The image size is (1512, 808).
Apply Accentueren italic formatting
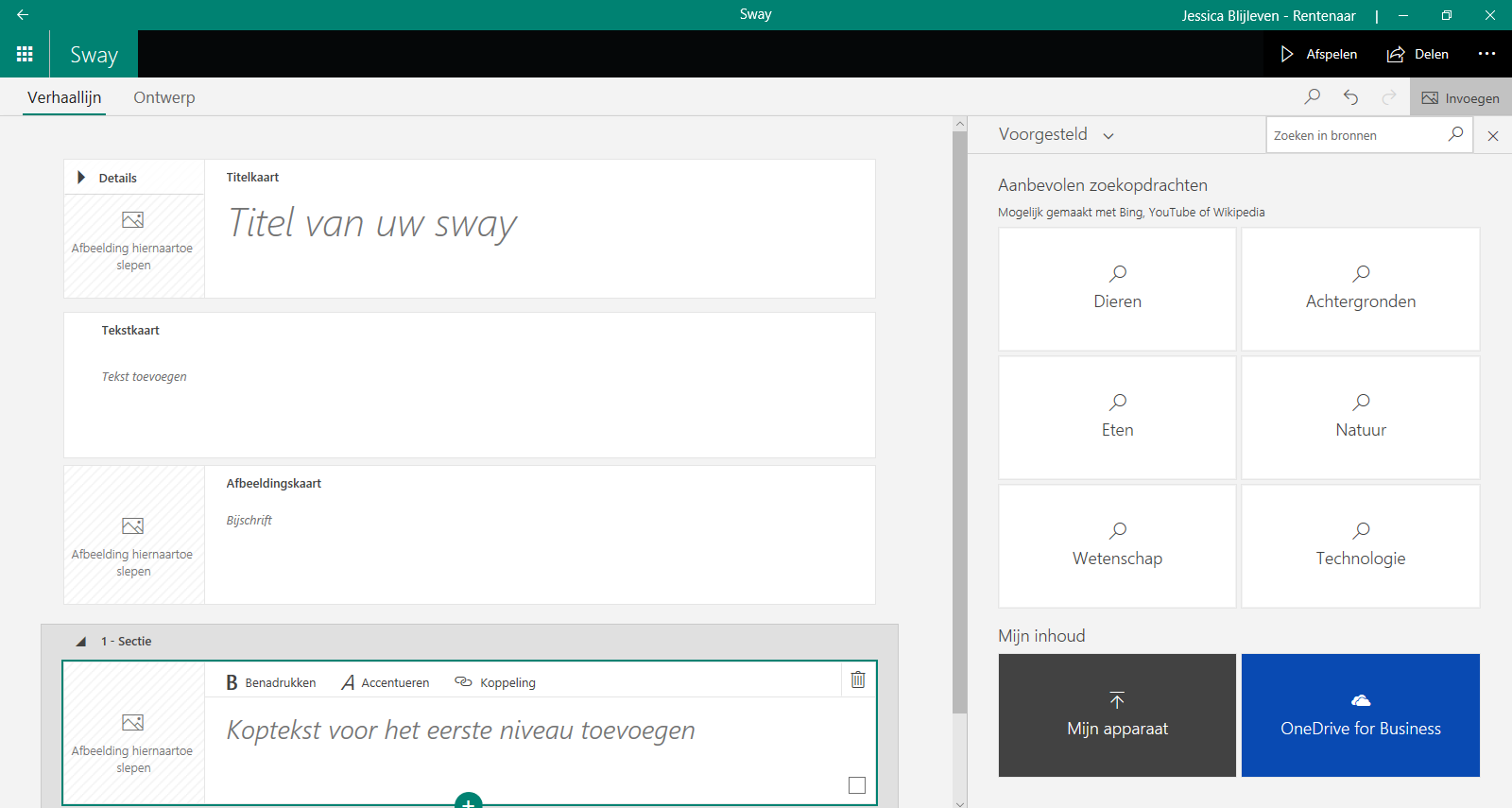point(386,682)
